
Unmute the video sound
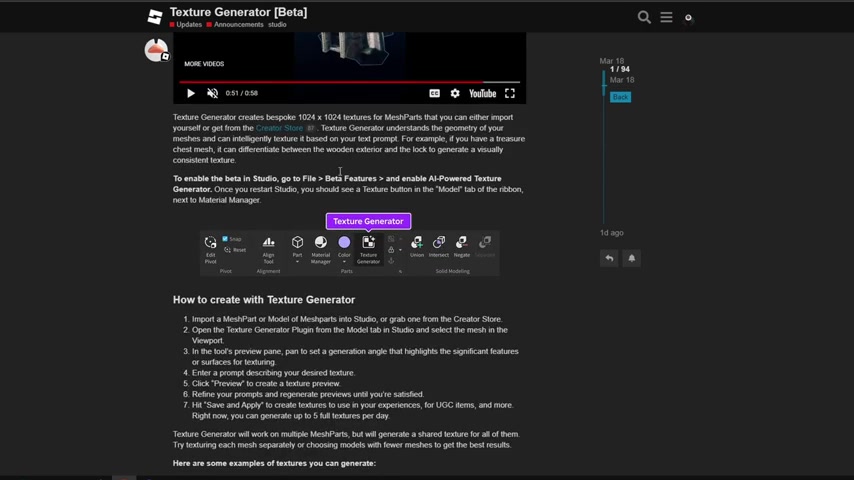(212, 93)
